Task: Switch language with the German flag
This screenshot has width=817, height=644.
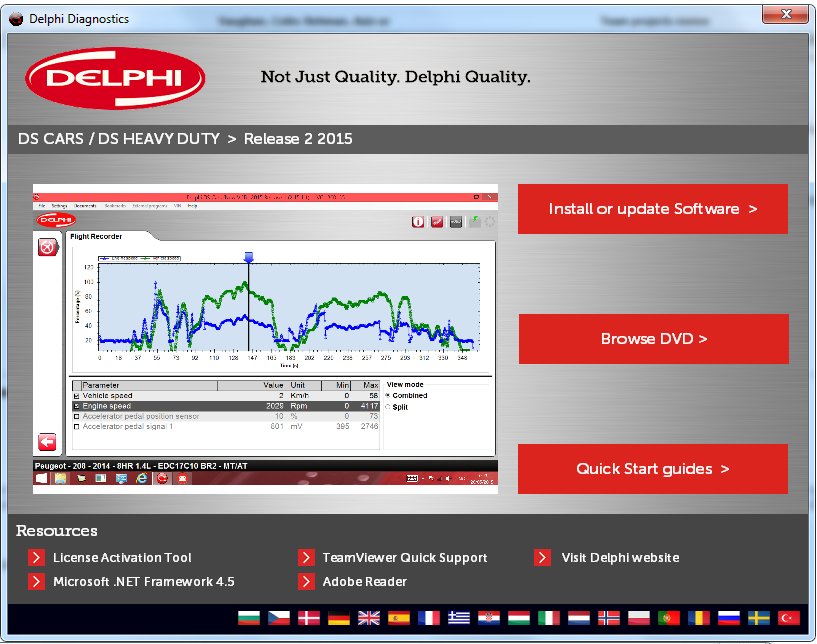Action: pyautogui.click(x=339, y=618)
